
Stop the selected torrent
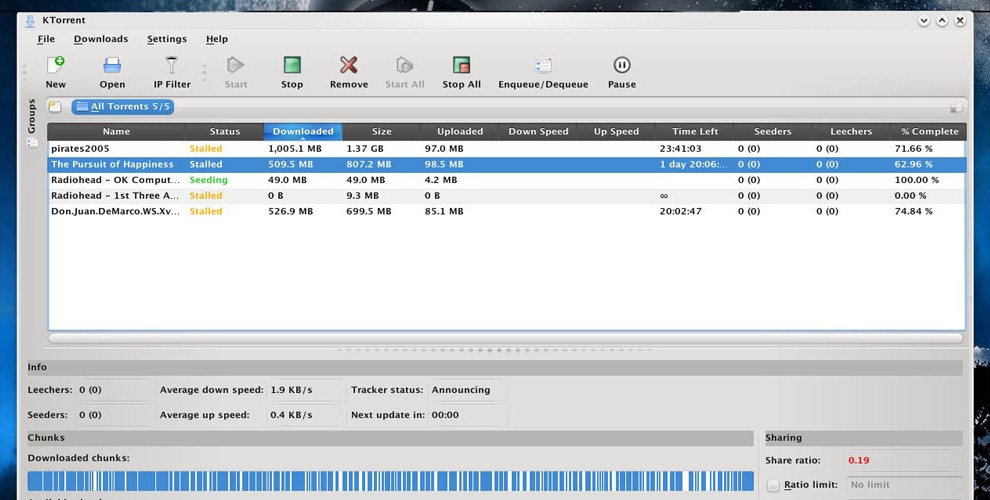[x=292, y=66]
